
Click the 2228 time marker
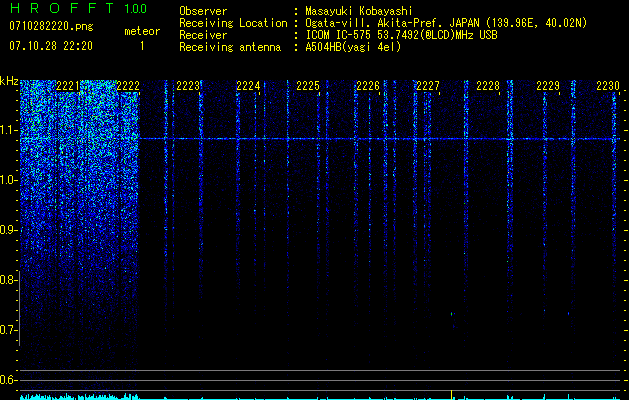point(488,86)
